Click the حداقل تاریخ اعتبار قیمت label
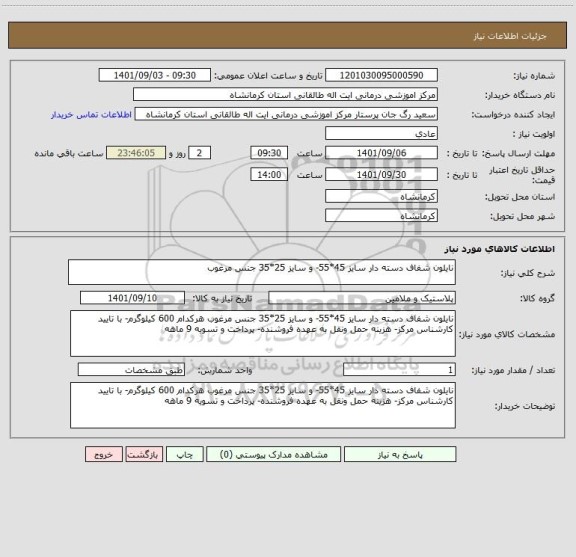Image resolution: width=576 pixels, height=557 pixels. (x=522, y=175)
